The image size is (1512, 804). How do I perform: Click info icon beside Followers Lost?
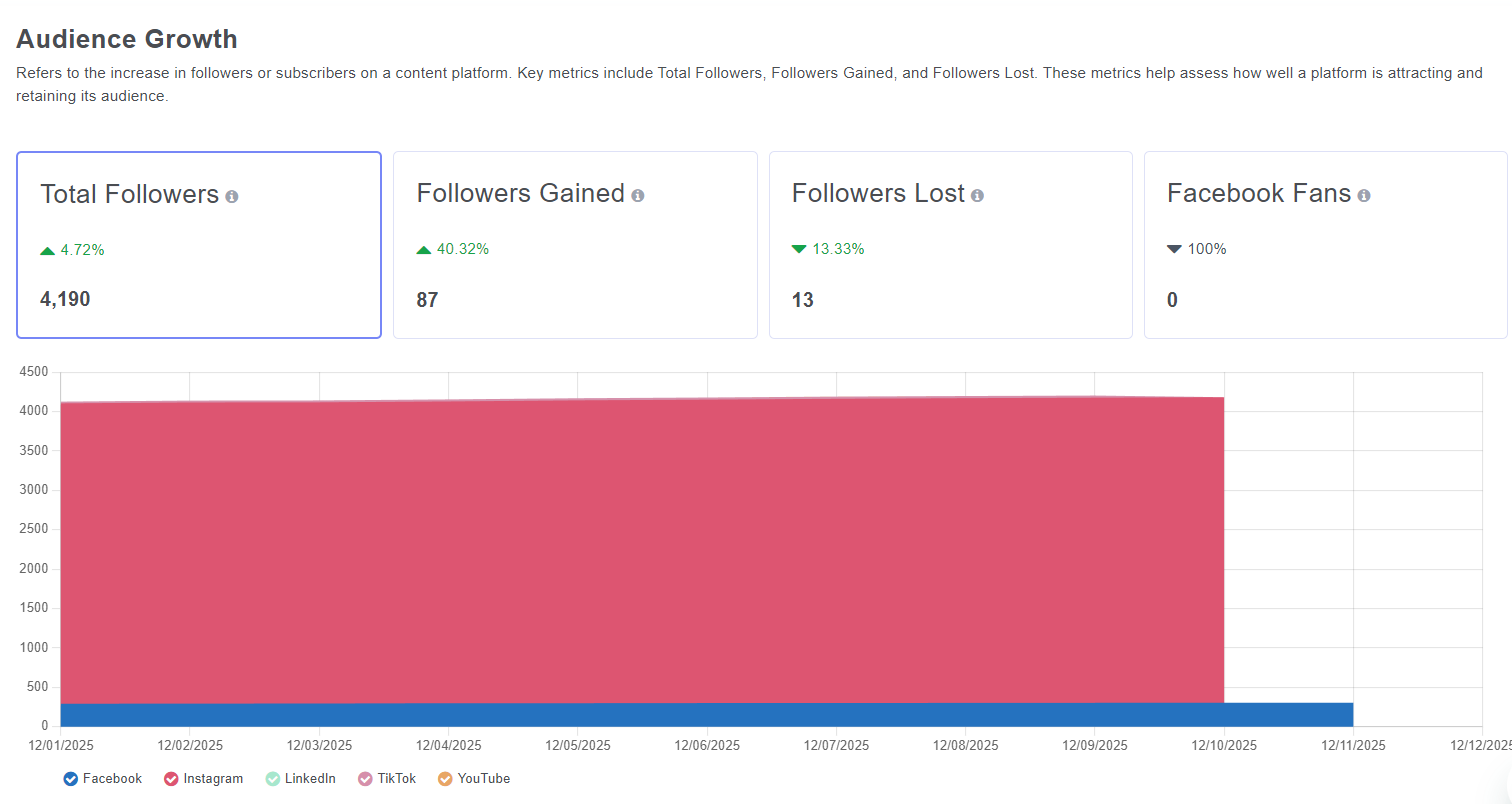pos(977,196)
